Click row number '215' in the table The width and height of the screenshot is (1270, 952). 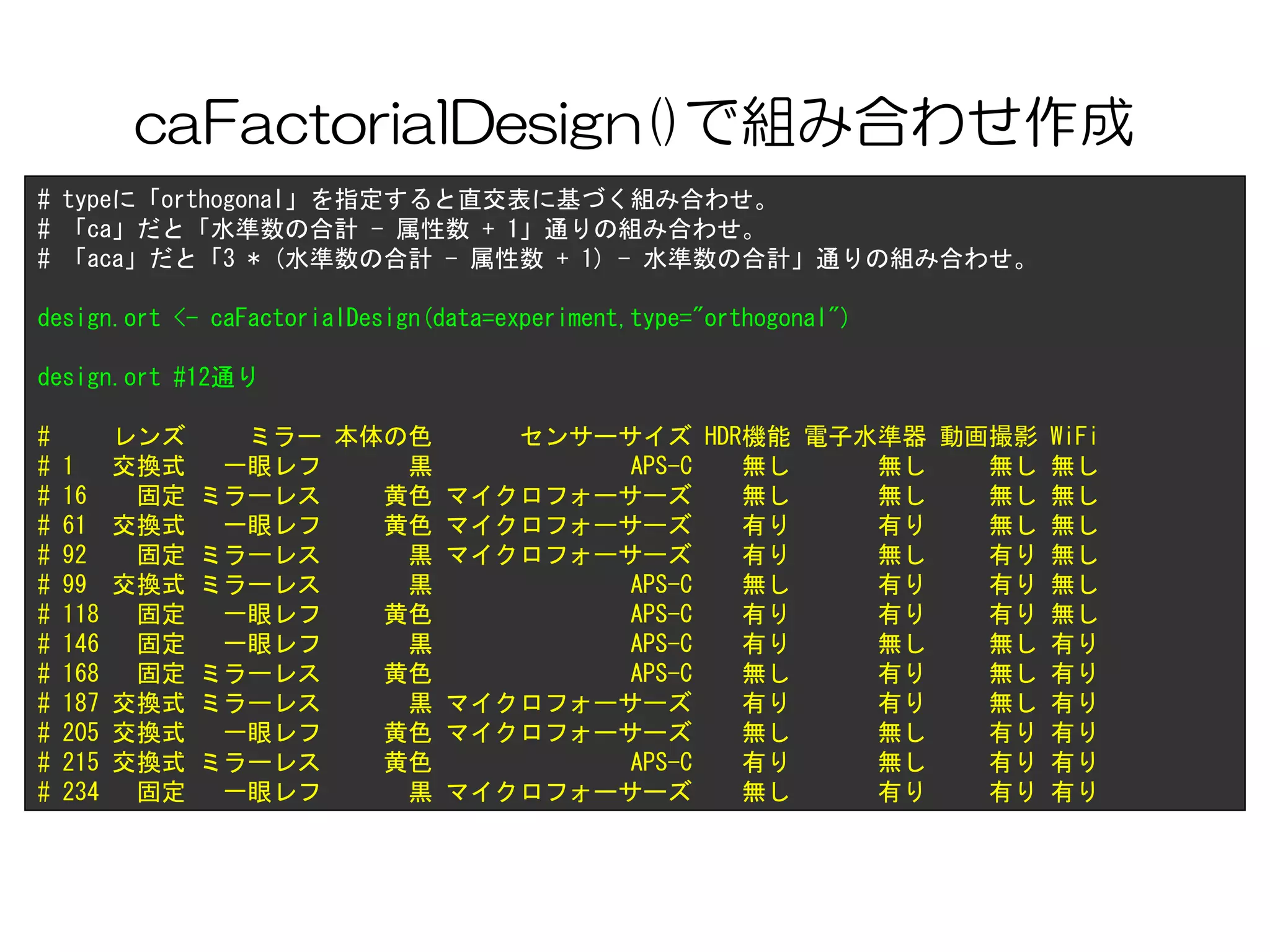[x=81, y=763]
